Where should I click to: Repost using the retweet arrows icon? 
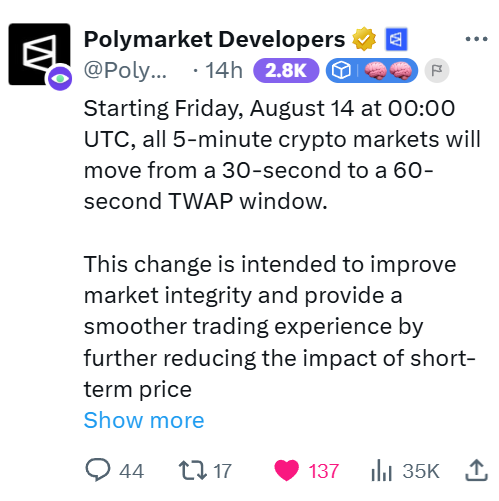[192, 470]
